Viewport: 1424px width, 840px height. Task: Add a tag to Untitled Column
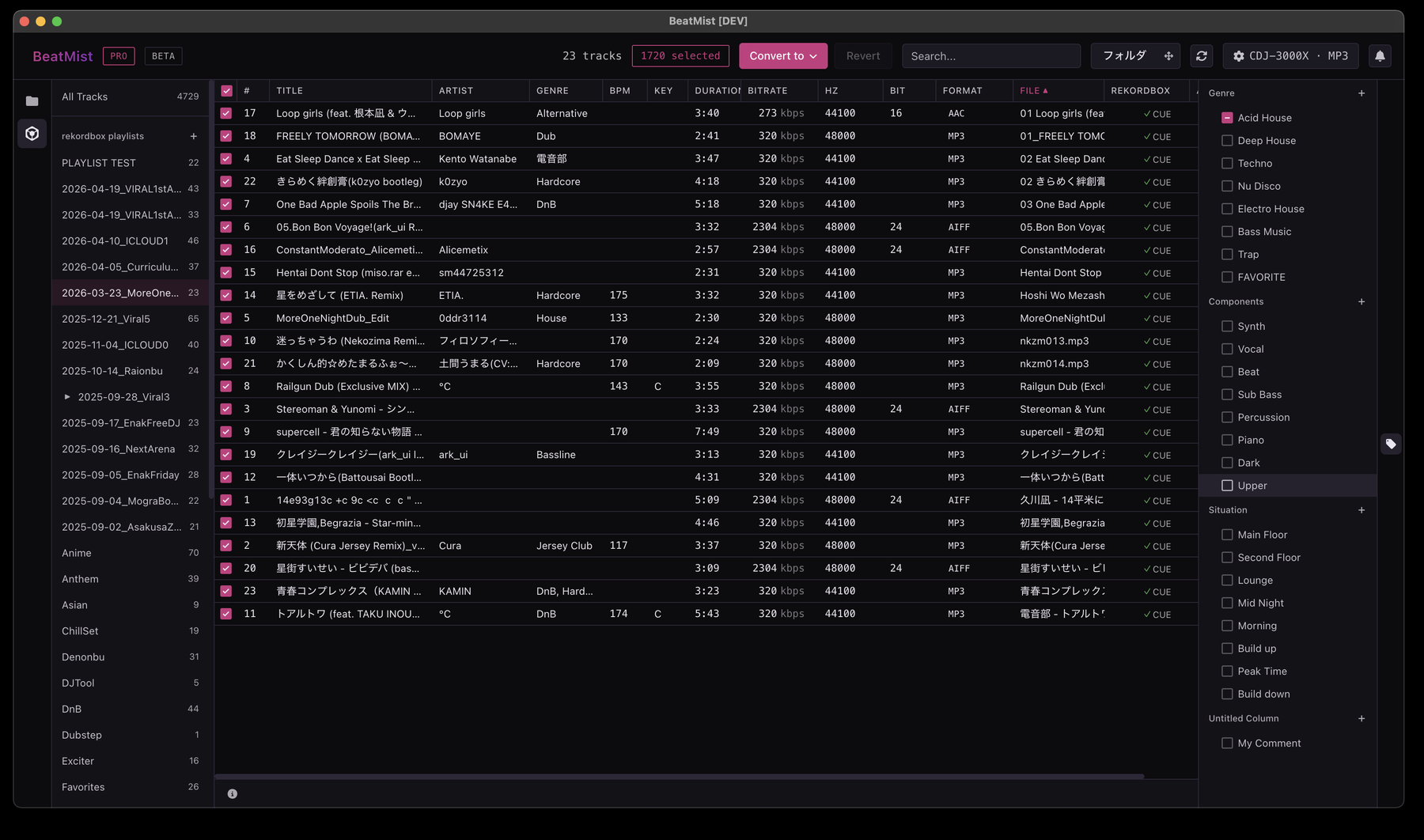(x=1362, y=719)
